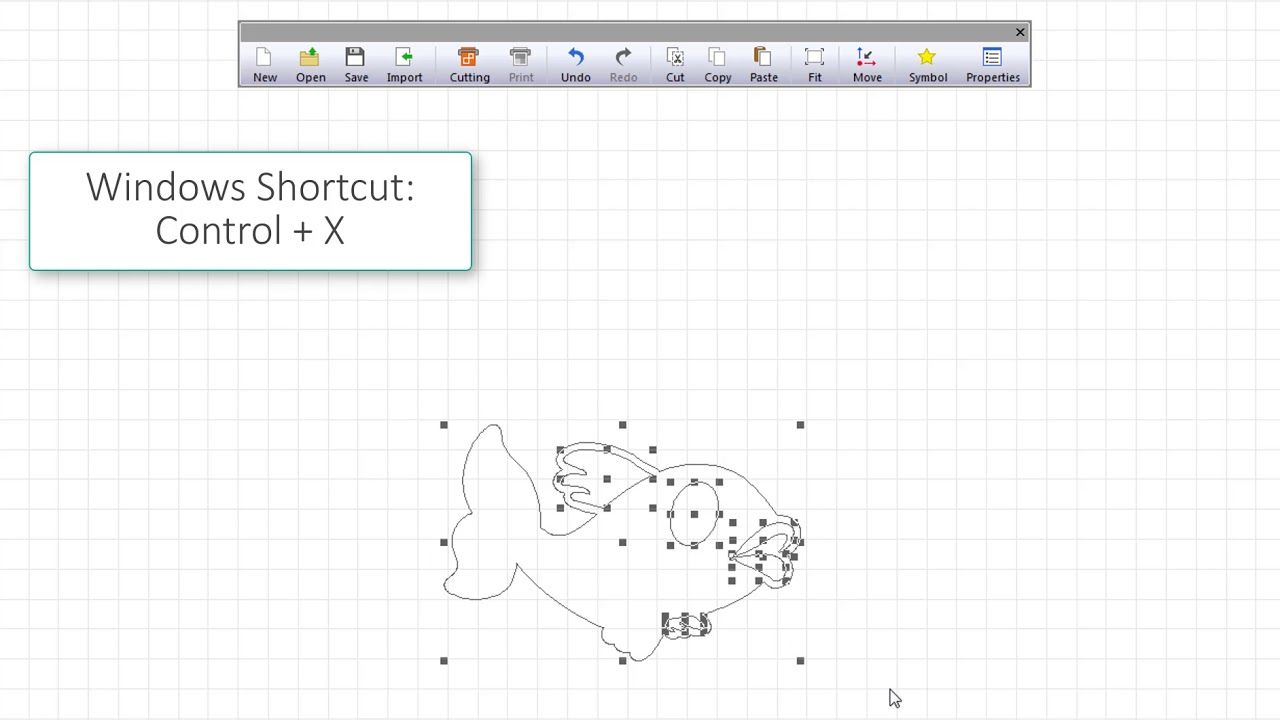Fit the drawing to view
This screenshot has width=1280, height=720.
coord(815,65)
